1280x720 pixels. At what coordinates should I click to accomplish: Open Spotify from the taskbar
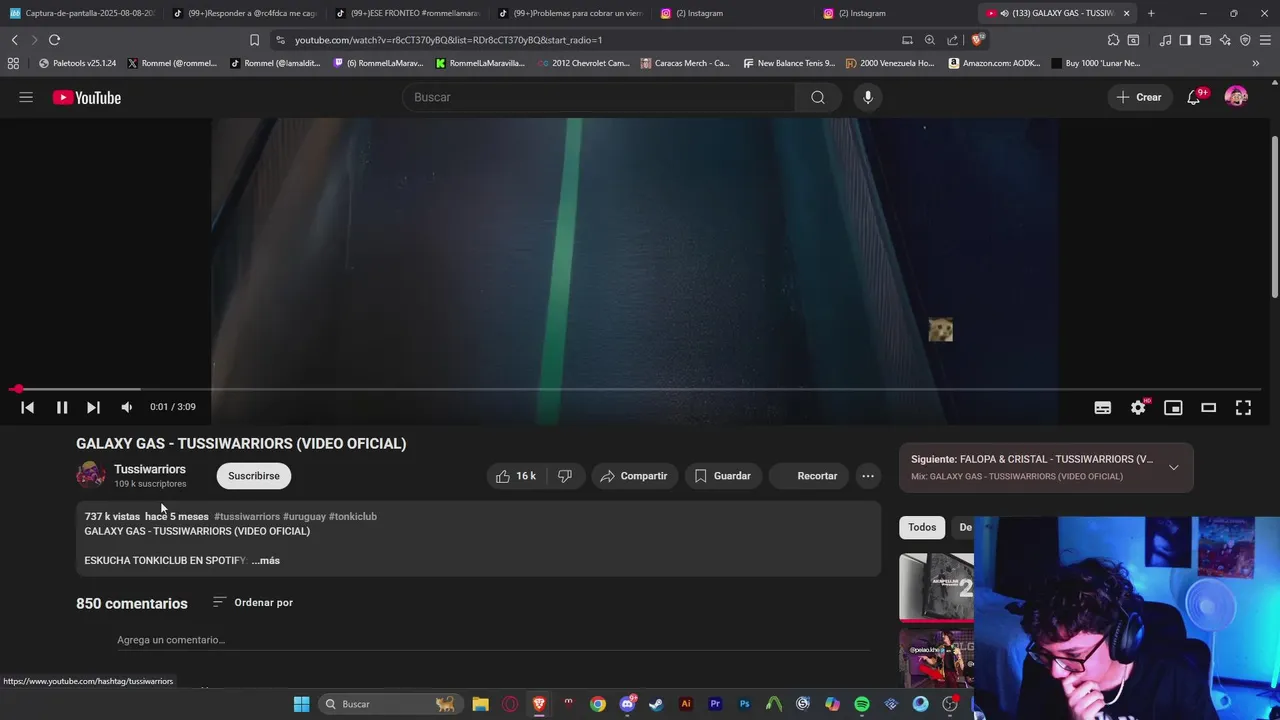coord(862,704)
